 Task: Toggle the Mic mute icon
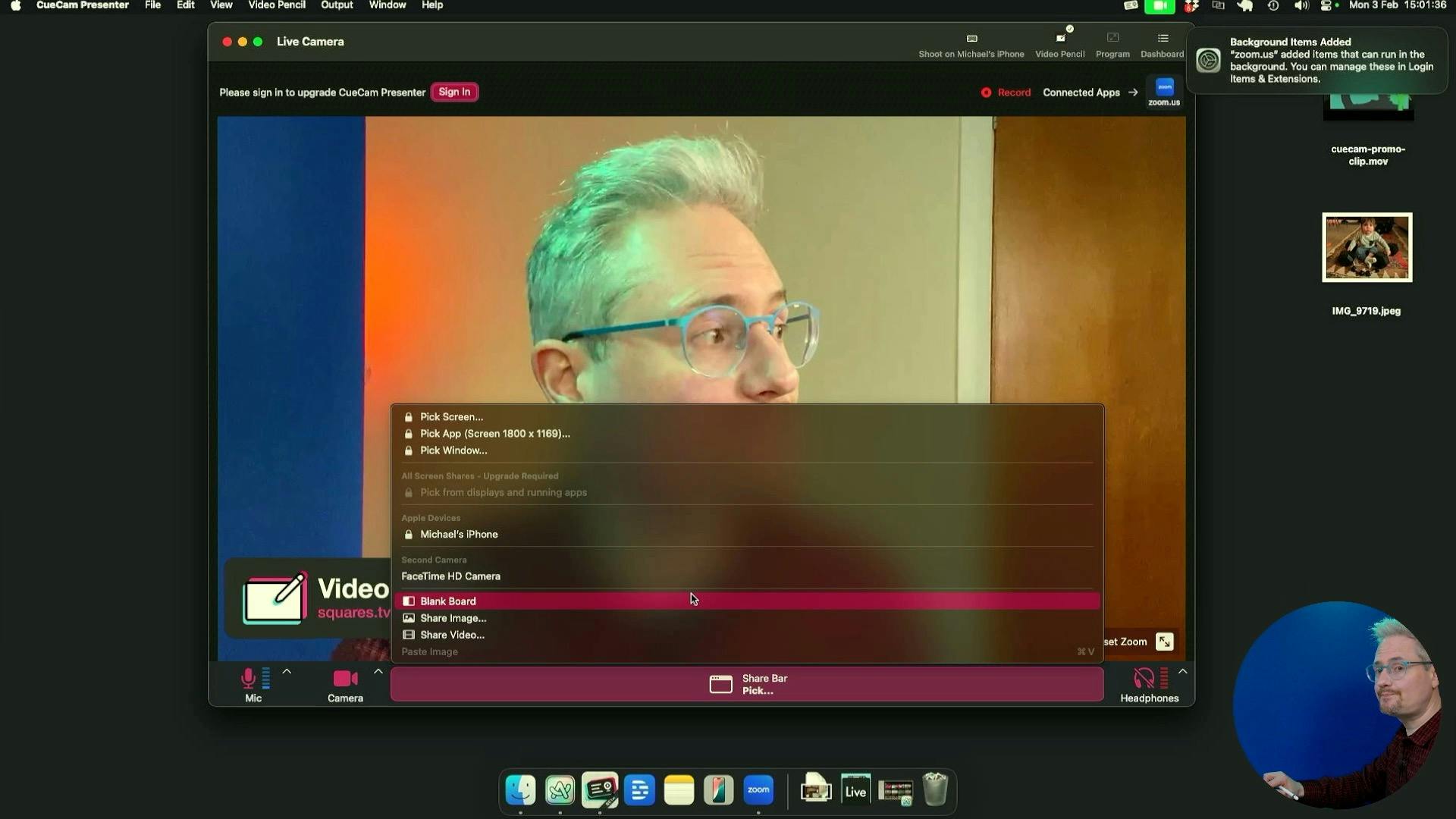point(248,678)
